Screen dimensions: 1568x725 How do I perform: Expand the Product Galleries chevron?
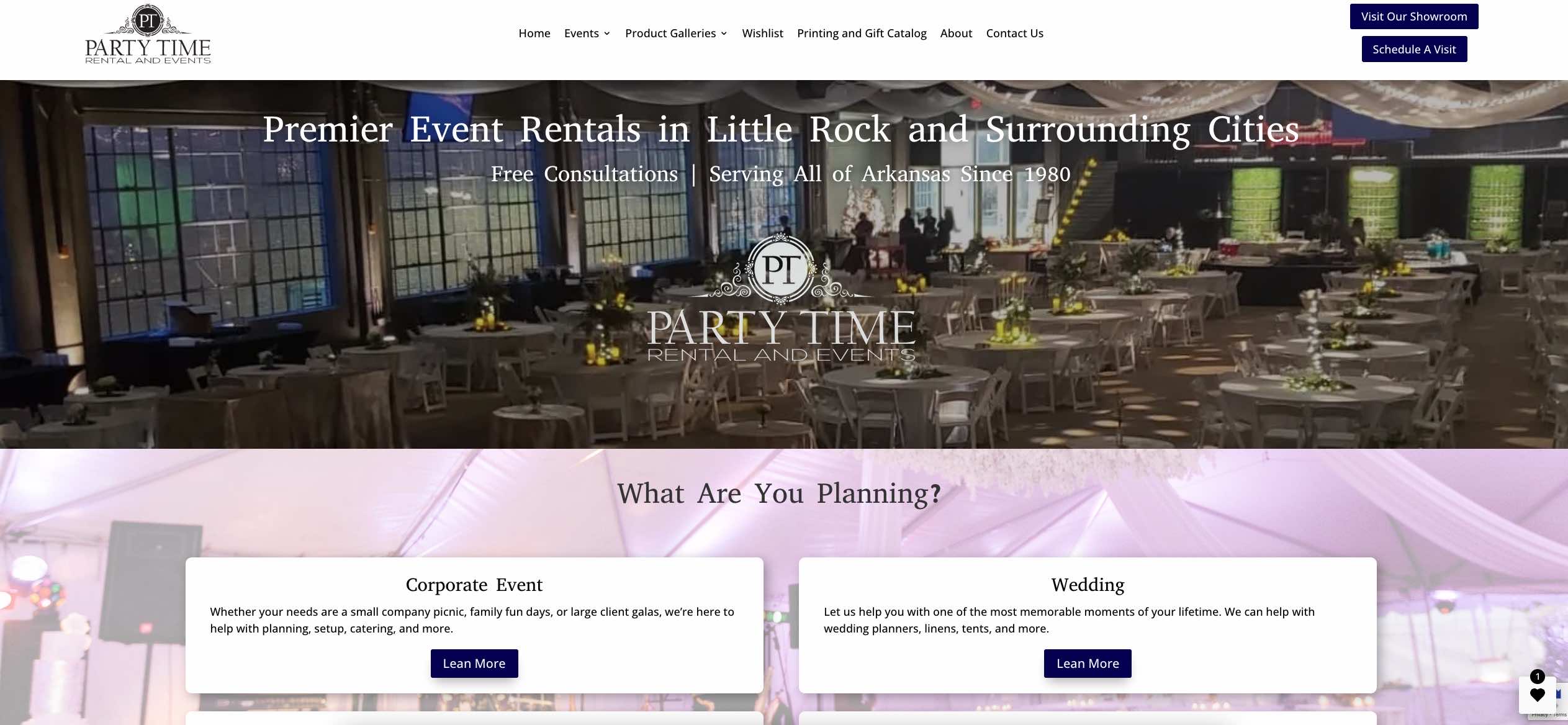724,34
